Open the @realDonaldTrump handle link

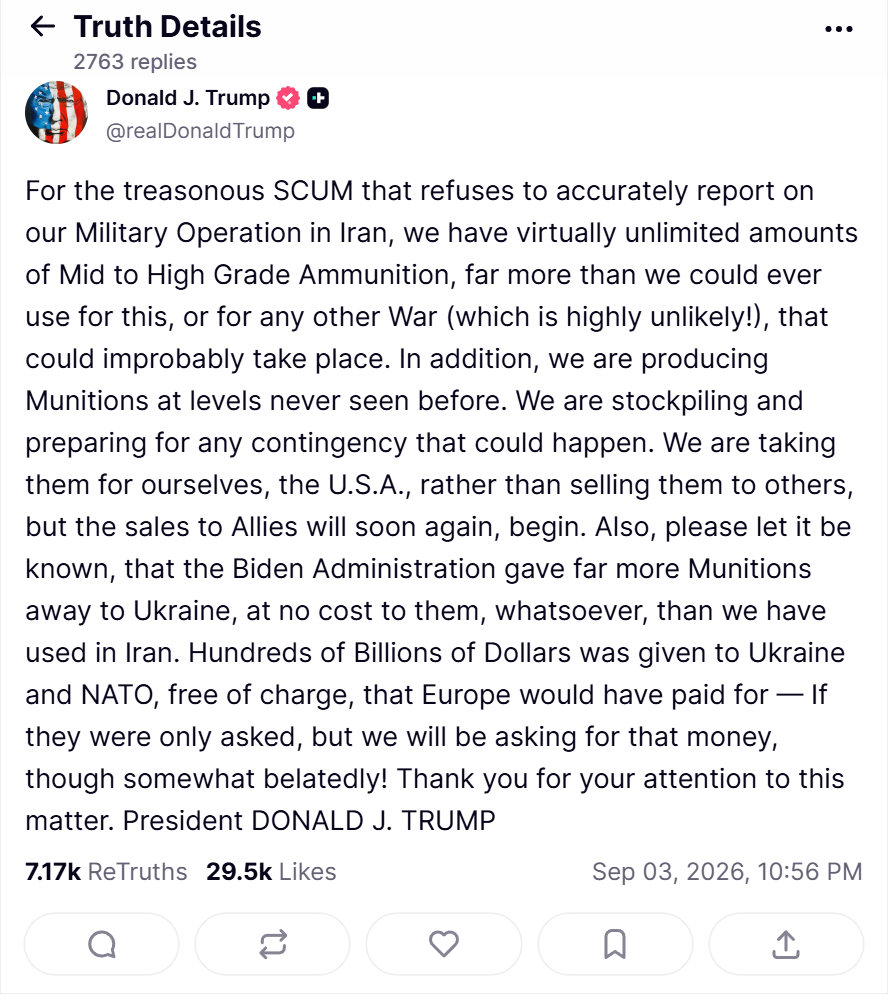tap(200, 131)
